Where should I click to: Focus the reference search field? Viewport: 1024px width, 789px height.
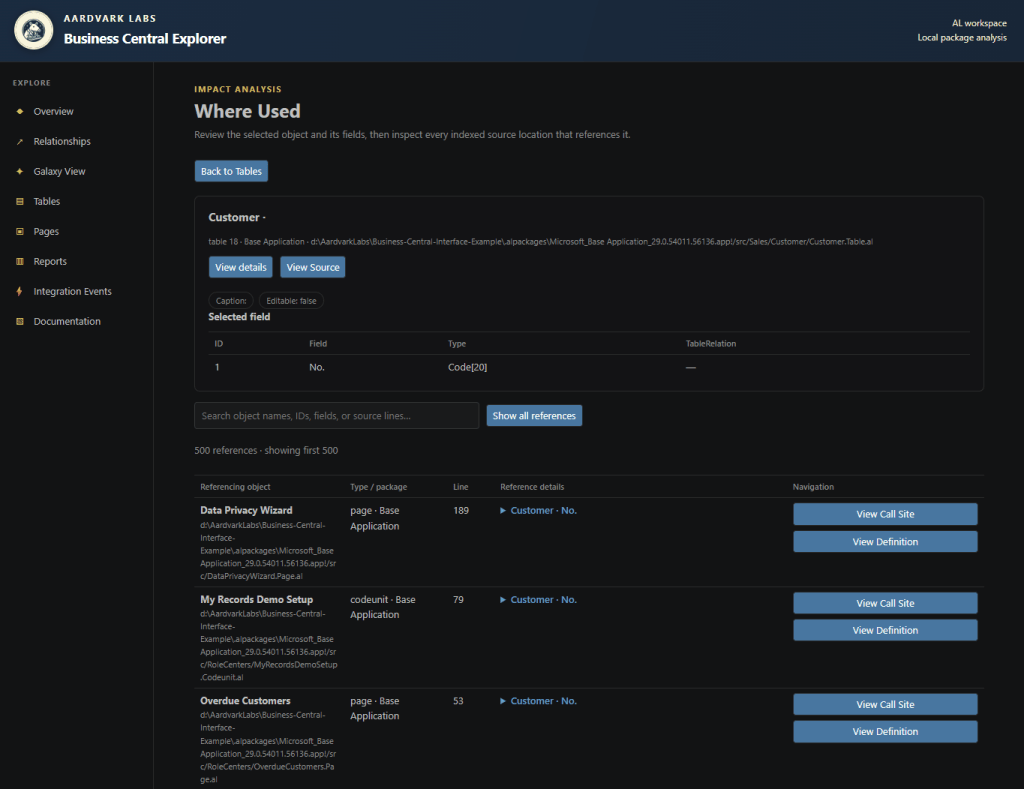click(336, 416)
